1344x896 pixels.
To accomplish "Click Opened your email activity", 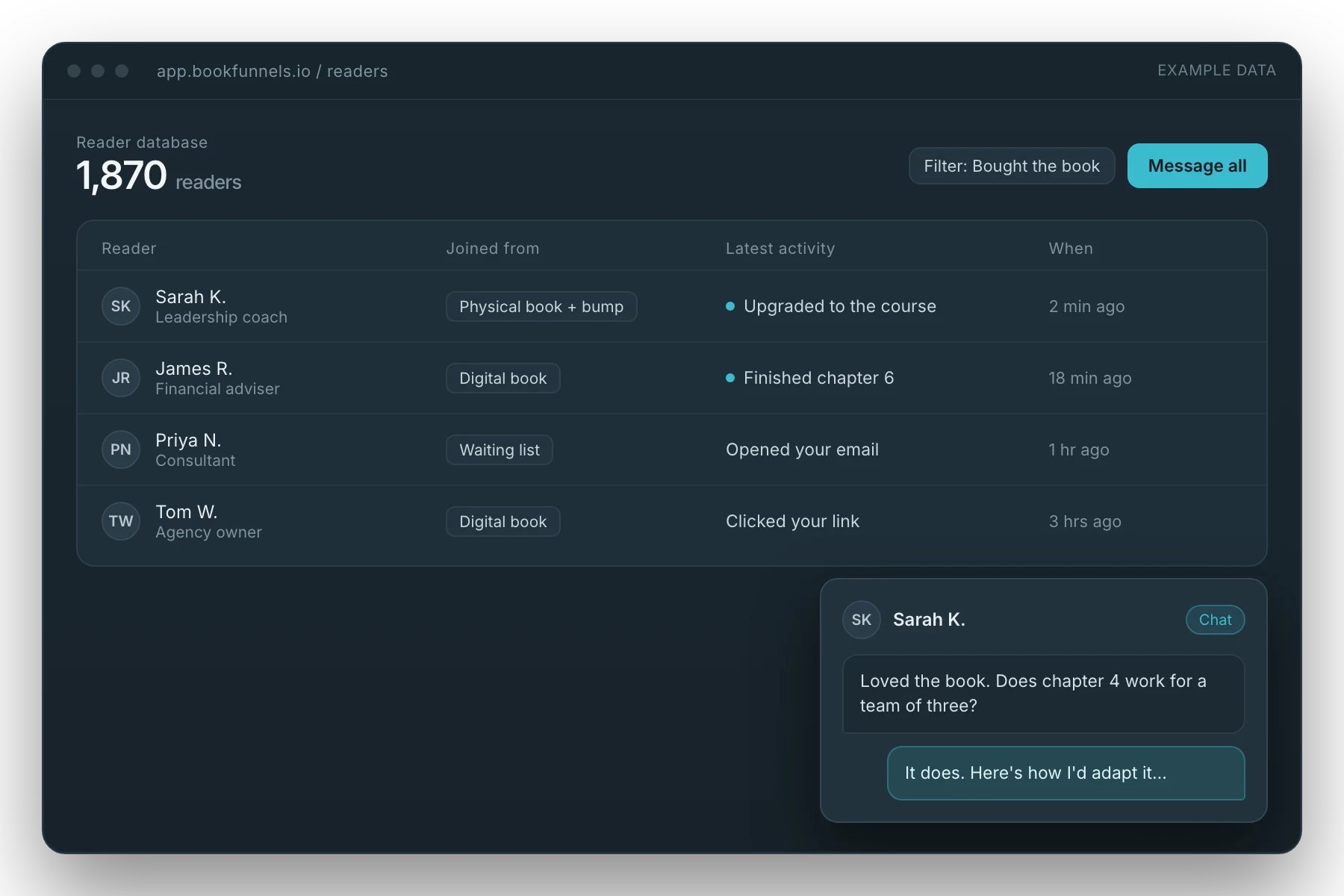I will coord(802,449).
